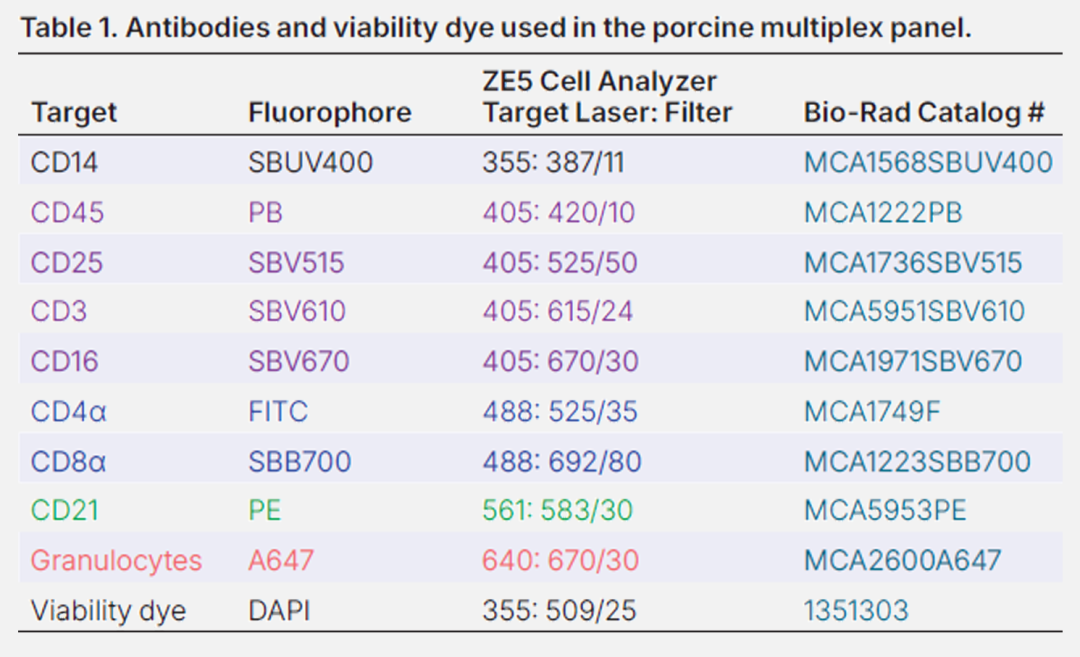Viewport: 1080px width, 657px height.
Task: Open the MCA5953PE catalog link
Action: (885, 510)
